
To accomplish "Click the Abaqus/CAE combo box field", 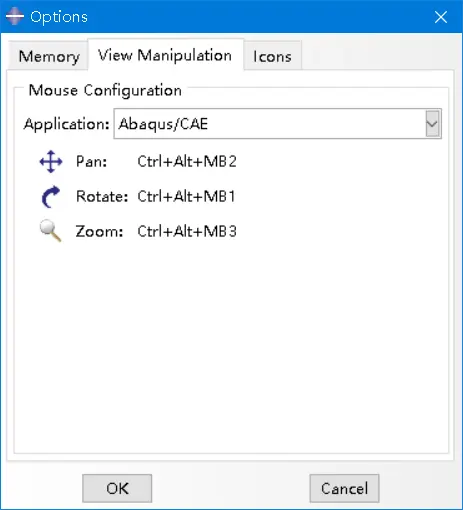I will [x=278, y=124].
